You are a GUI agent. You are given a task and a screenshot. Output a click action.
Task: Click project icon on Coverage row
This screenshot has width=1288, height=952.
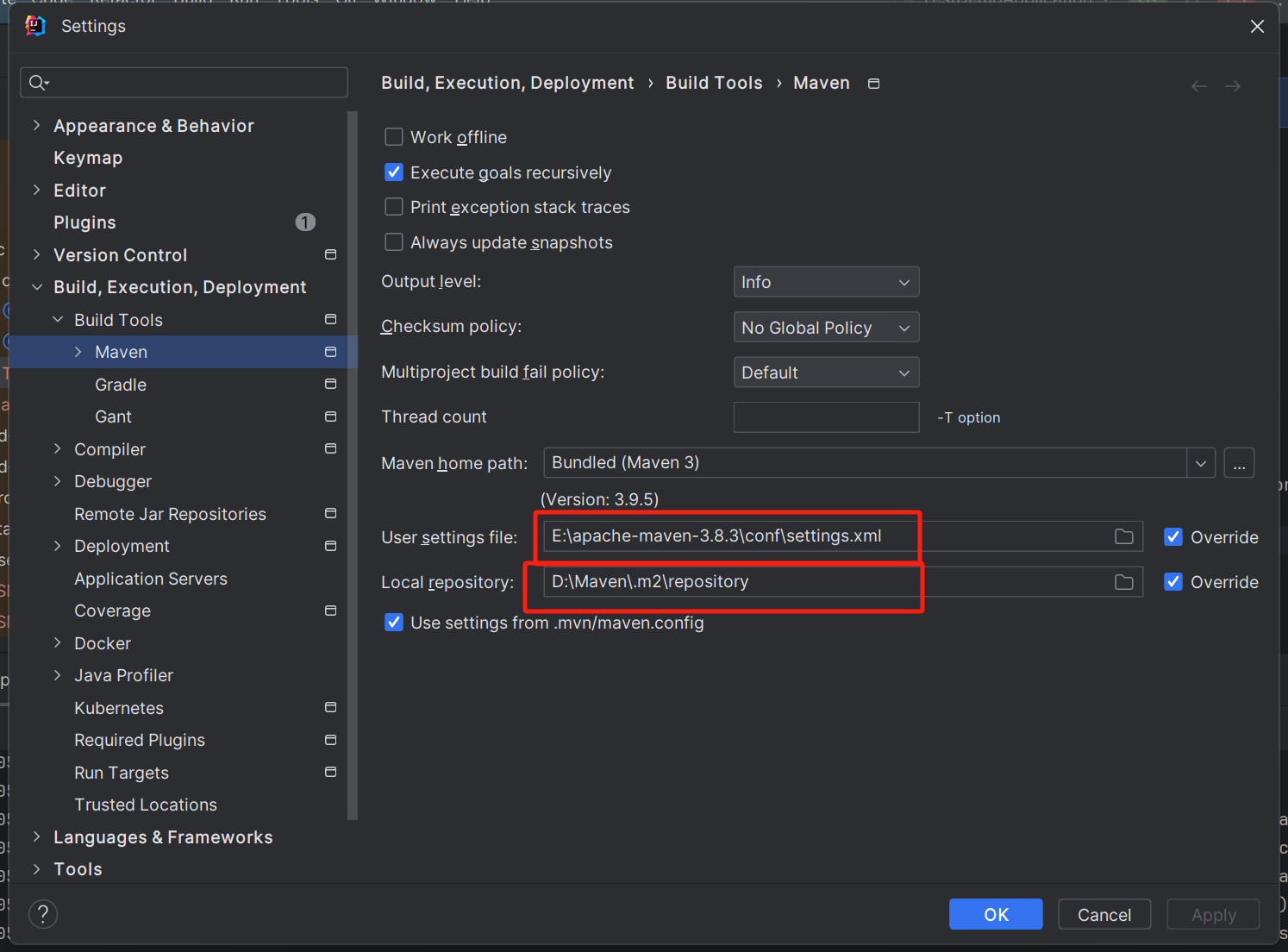click(x=330, y=611)
